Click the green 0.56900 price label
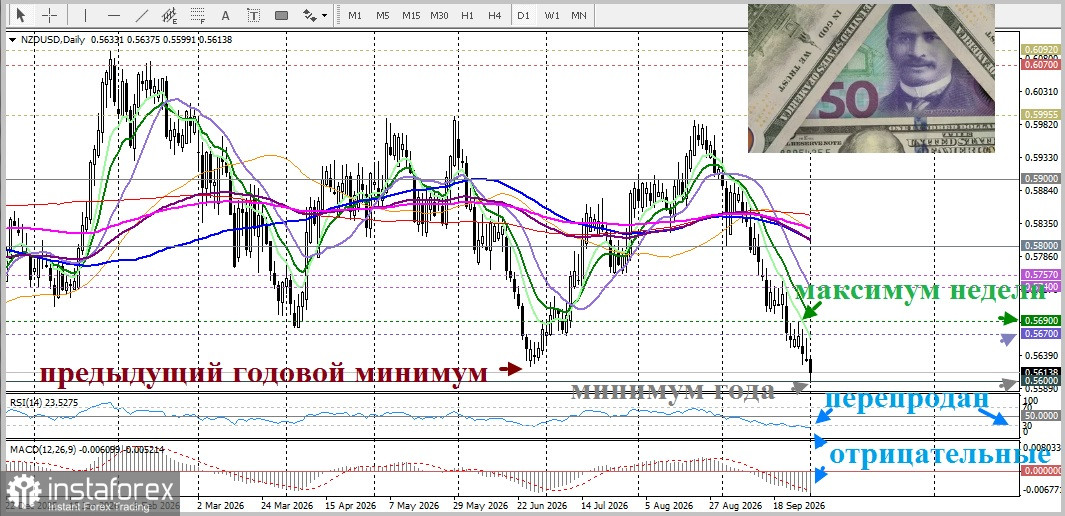Screen dimensions: 1065x516 coord(1040,319)
